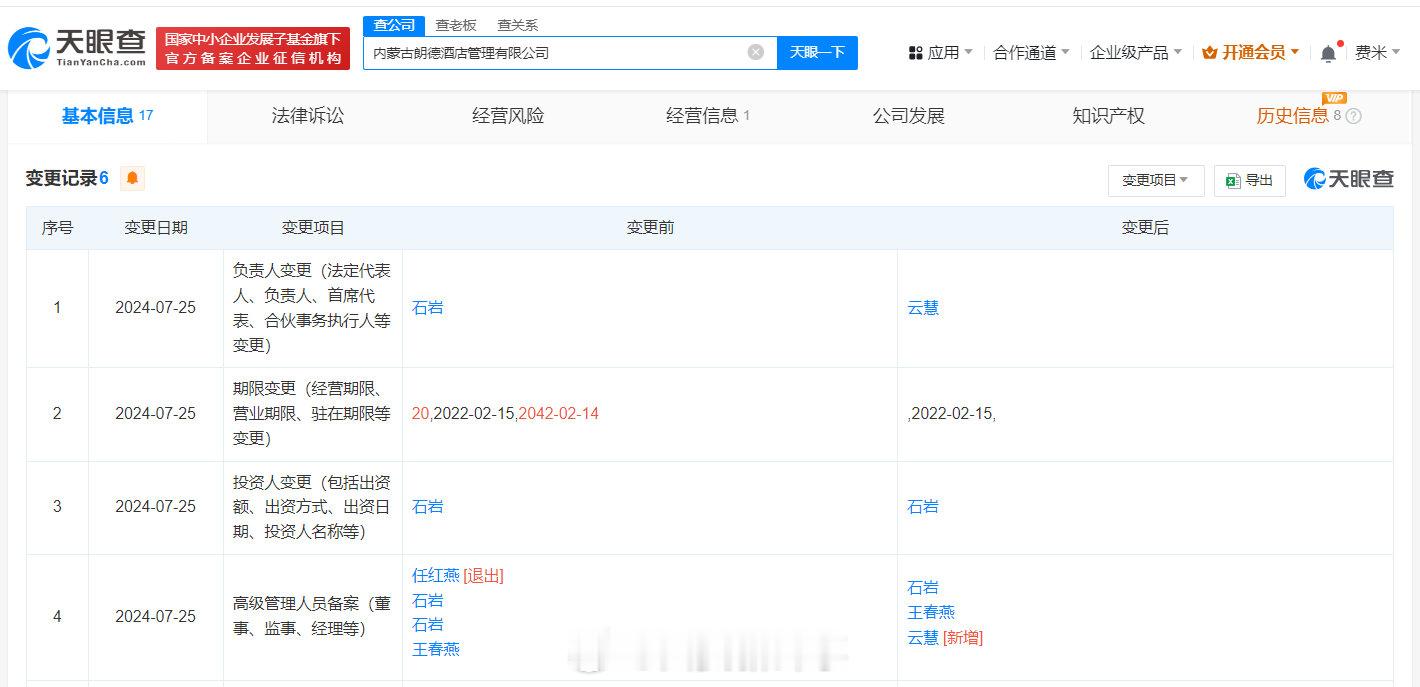Open 云慧 [新增] link in row 4
The width and height of the screenshot is (1420, 687).
click(x=945, y=638)
